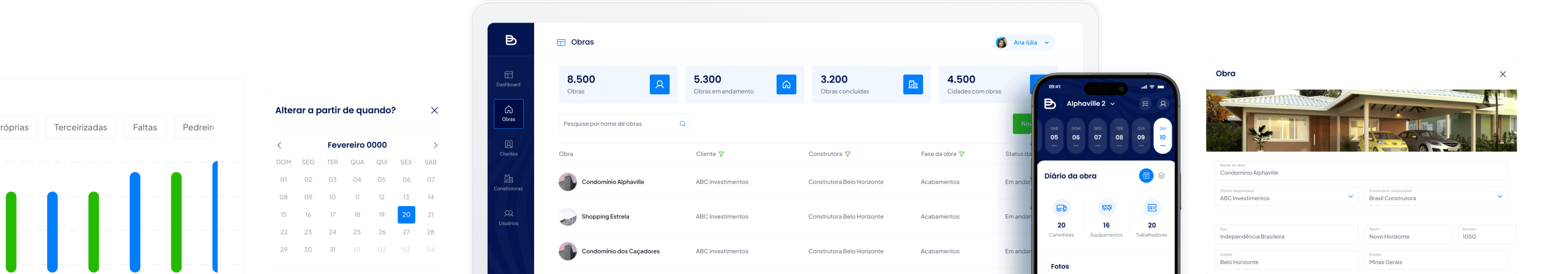This screenshot has height=274, width=1568.
Task: Open Construtoras in the sidebar
Action: [x=508, y=183]
